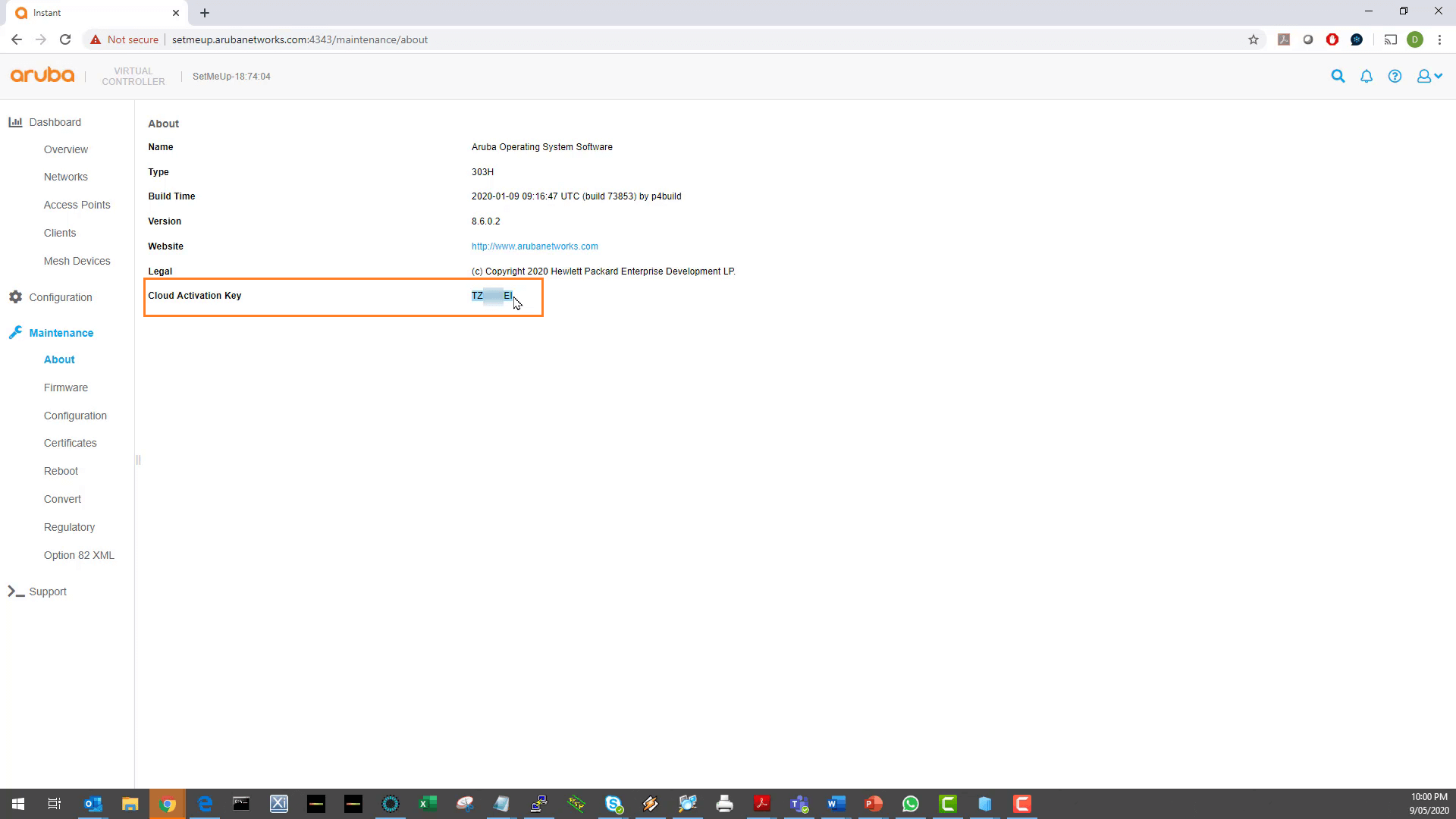Launch Skype from the taskbar
This screenshot has width=1456, height=819.
(613, 804)
